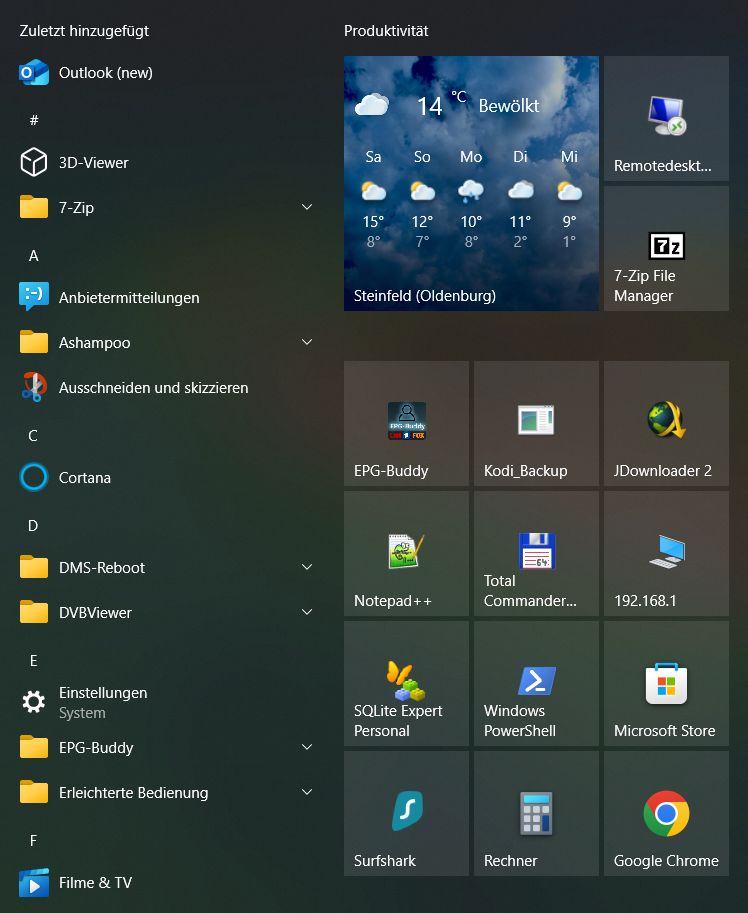The height and width of the screenshot is (913, 748).
Task: Start the JDownloader 2 tile
Action: [x=667, y=423]
